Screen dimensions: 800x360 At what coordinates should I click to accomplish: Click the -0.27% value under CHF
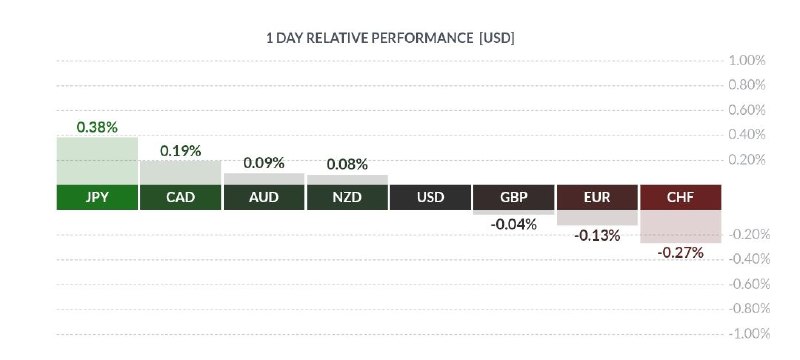681,252
